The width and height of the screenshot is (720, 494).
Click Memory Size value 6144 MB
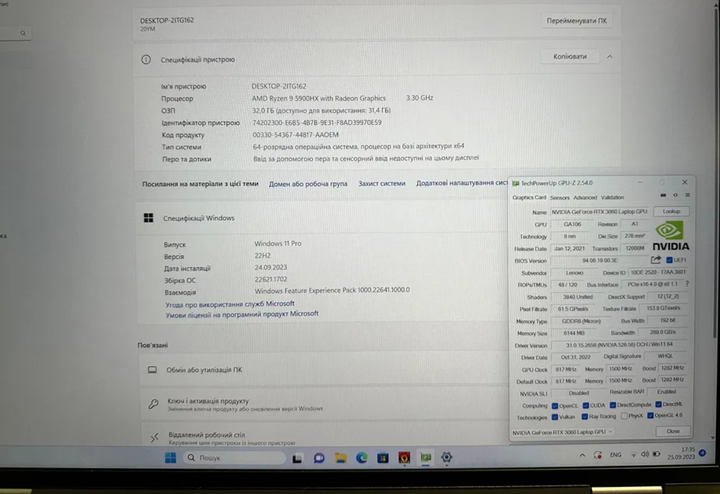[x=574, y=333]
